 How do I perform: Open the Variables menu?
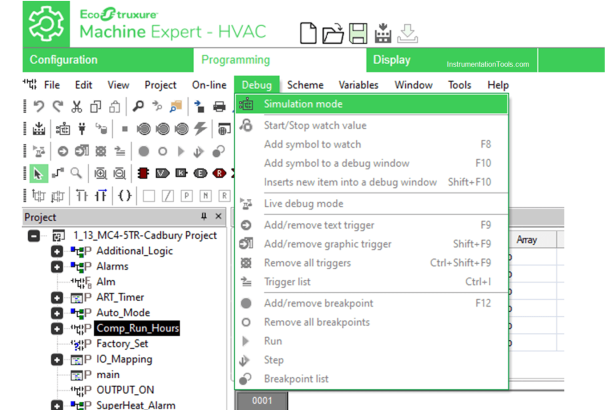coord(358,85)
